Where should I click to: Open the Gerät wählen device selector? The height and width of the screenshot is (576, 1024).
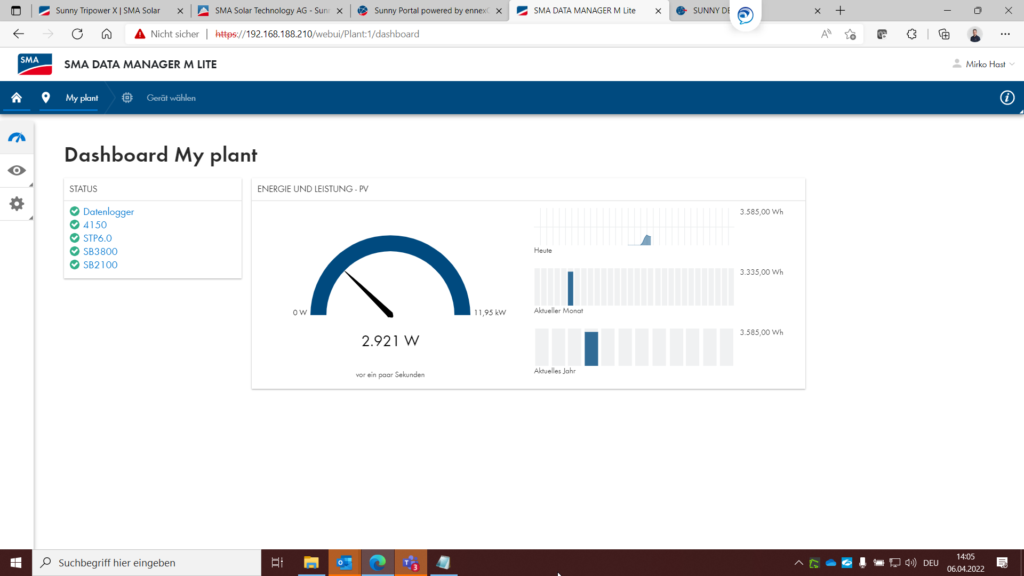170,98
